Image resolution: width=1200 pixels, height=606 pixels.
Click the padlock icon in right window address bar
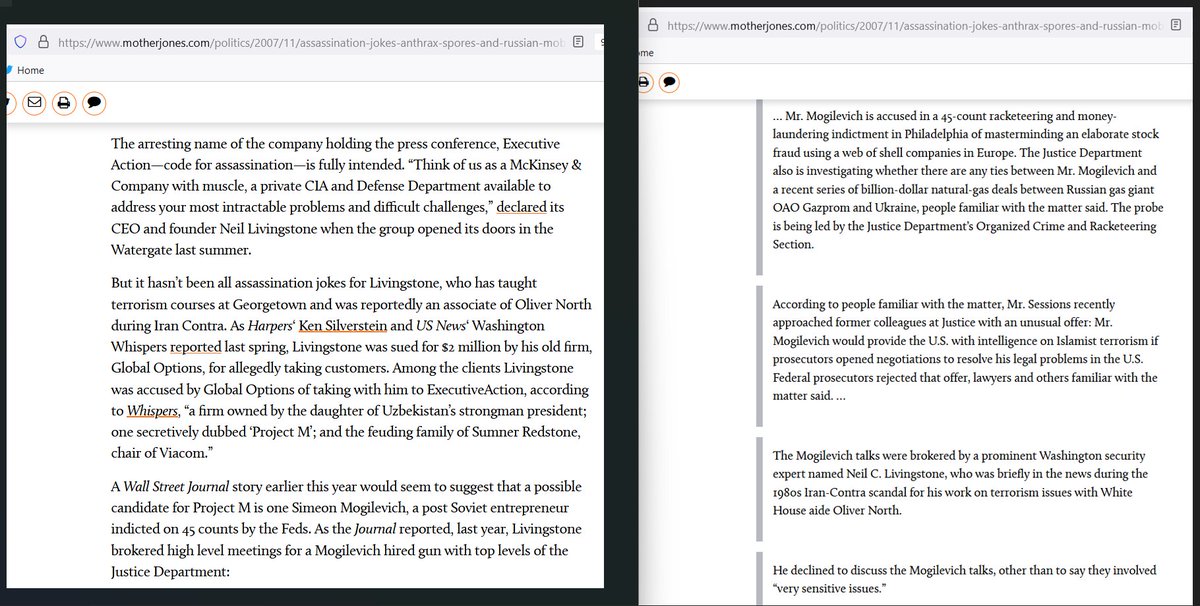pyautogui.click(x=652, y=24)
